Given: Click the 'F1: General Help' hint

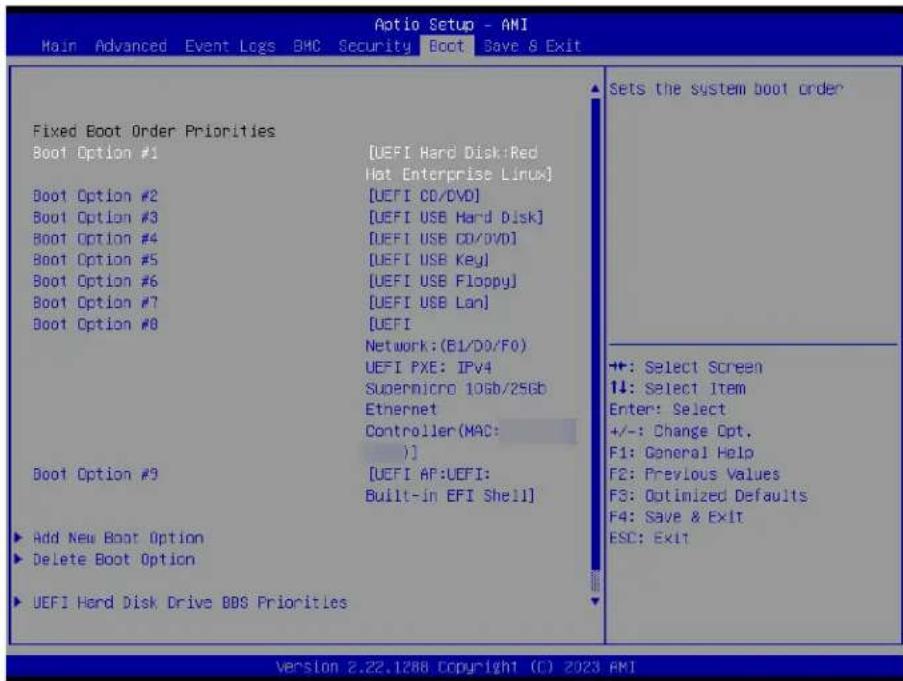Looking at the screenshot, I should (681, 453).
